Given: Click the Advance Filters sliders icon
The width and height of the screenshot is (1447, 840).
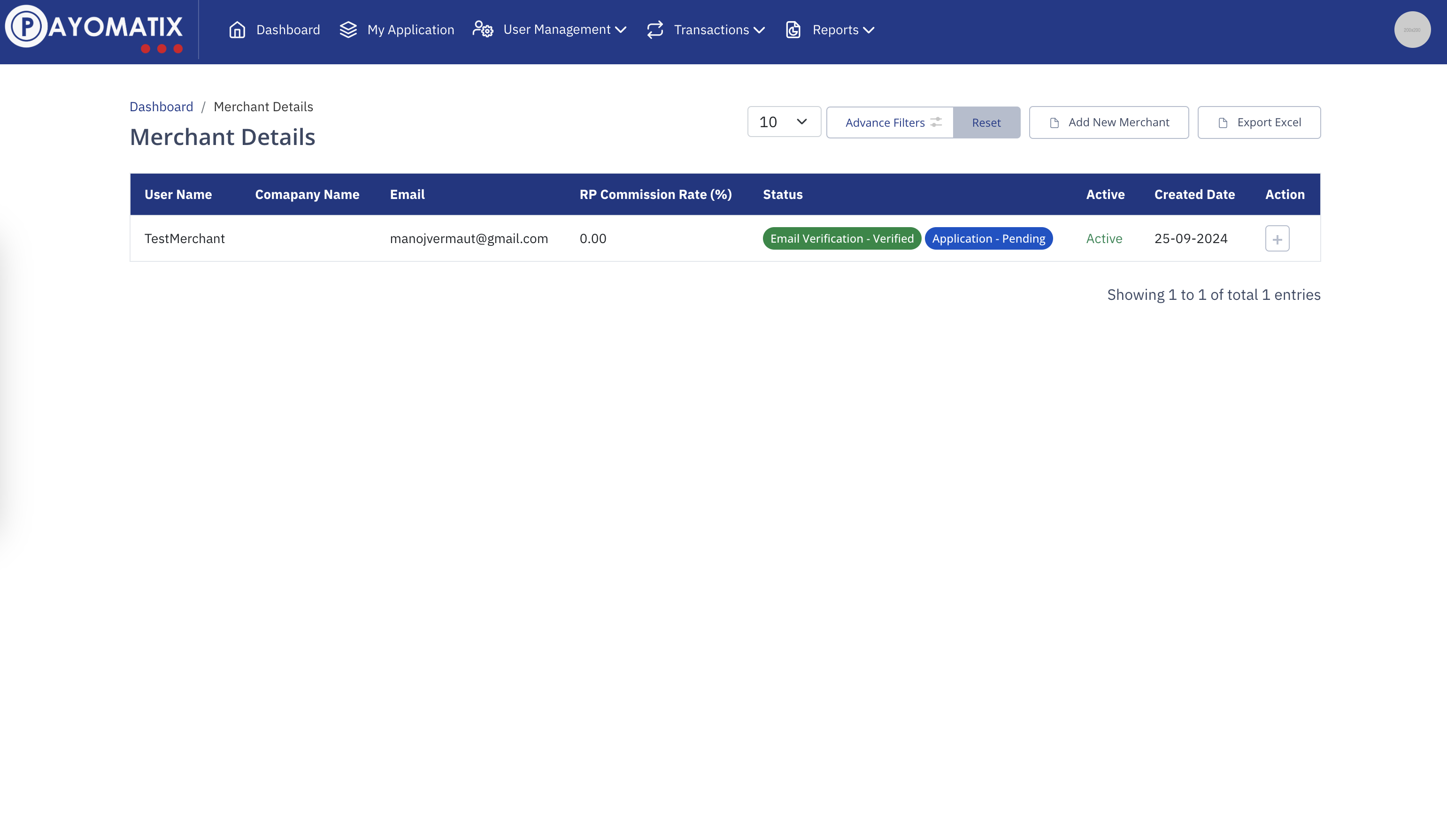Looking at the screenshot, I should pos(936,122).
